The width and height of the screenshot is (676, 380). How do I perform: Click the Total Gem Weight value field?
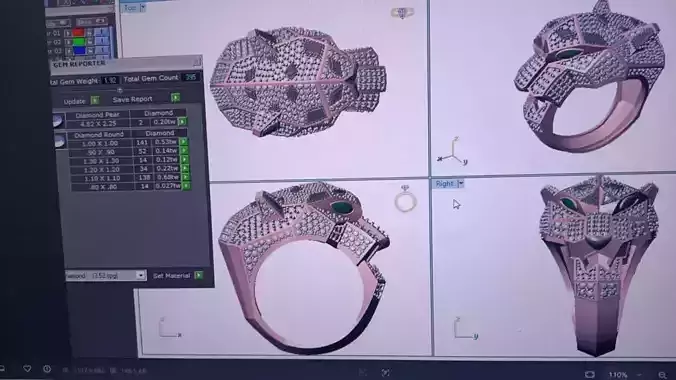[110, 80]
